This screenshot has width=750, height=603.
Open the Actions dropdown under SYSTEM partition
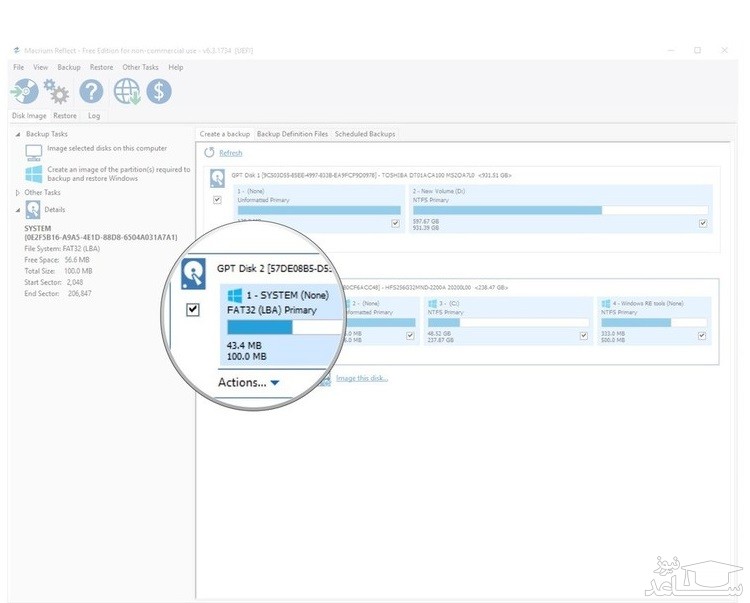[249, 382]
